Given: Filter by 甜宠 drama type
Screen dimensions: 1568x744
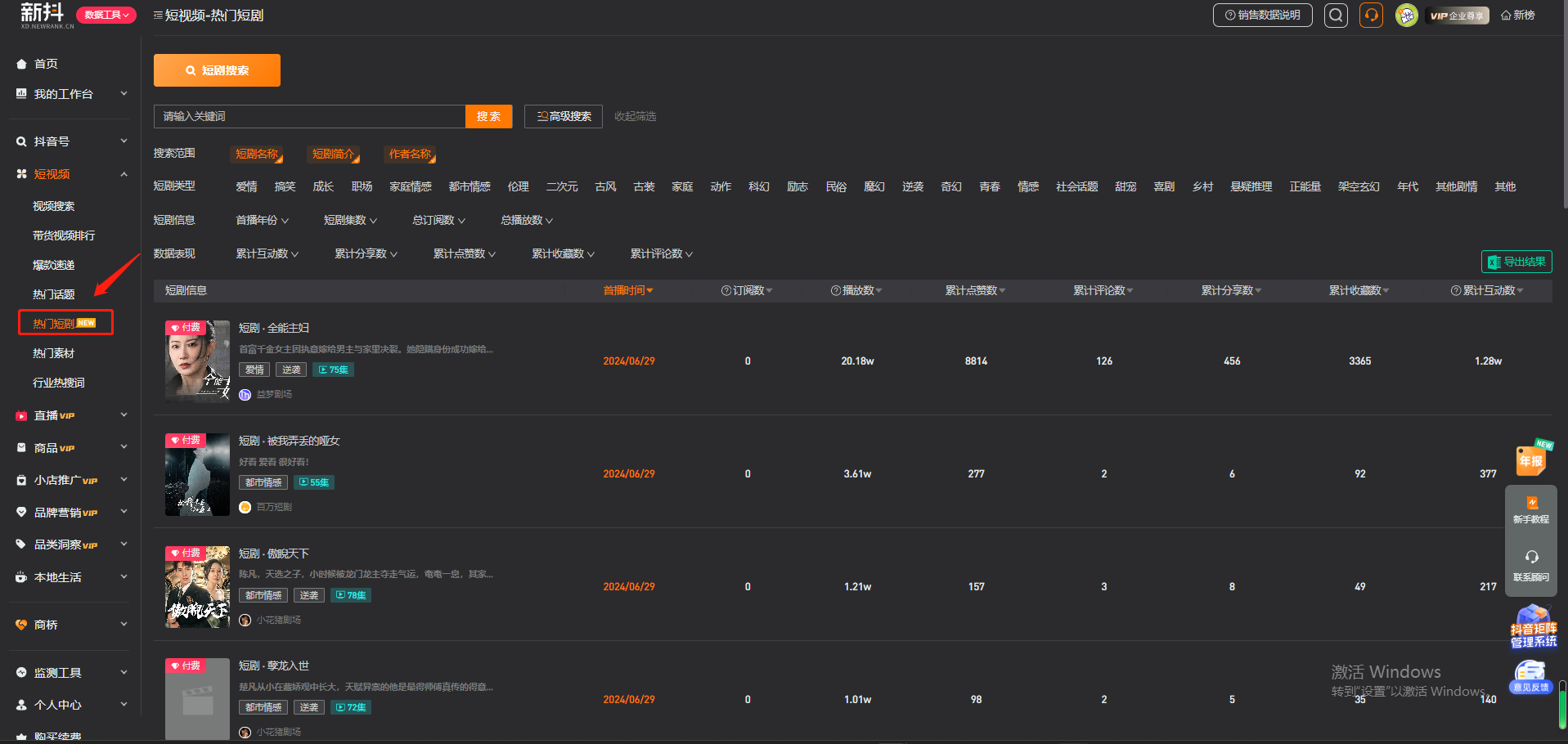Looking at the screenshot, I should [1125, 186].
